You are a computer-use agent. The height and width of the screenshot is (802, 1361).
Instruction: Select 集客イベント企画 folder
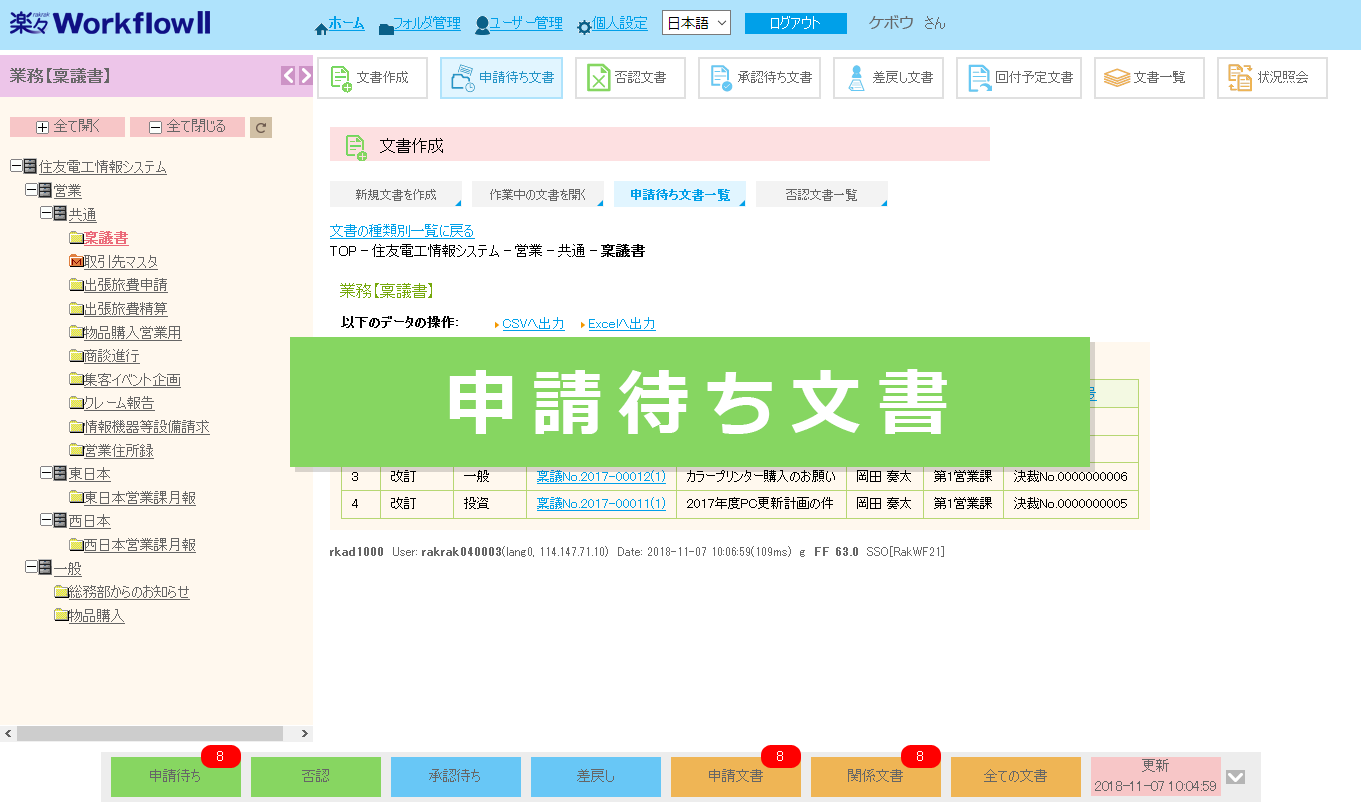[x=132, y=380]
